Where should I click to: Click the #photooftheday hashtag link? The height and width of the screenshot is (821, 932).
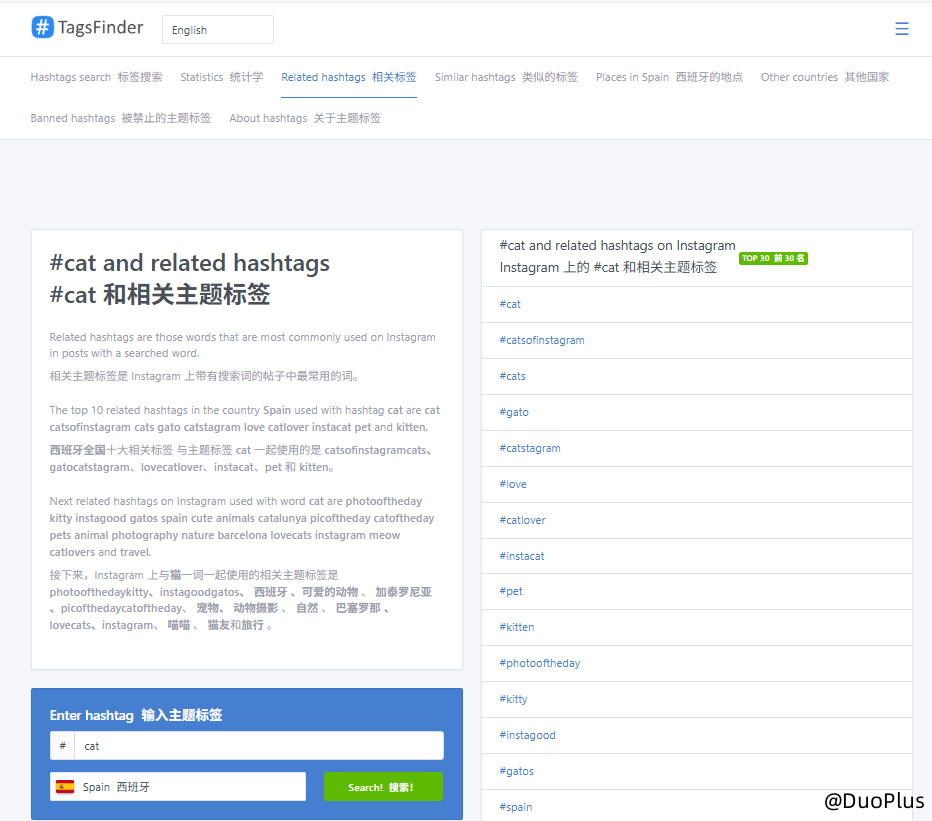pyautogui.click(x=539, y=663)
